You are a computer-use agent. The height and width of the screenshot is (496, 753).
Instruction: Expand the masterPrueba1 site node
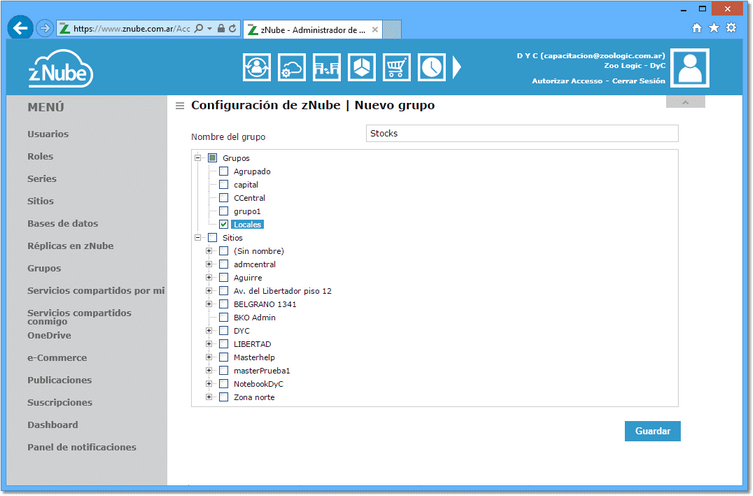[x=209, y=370]
